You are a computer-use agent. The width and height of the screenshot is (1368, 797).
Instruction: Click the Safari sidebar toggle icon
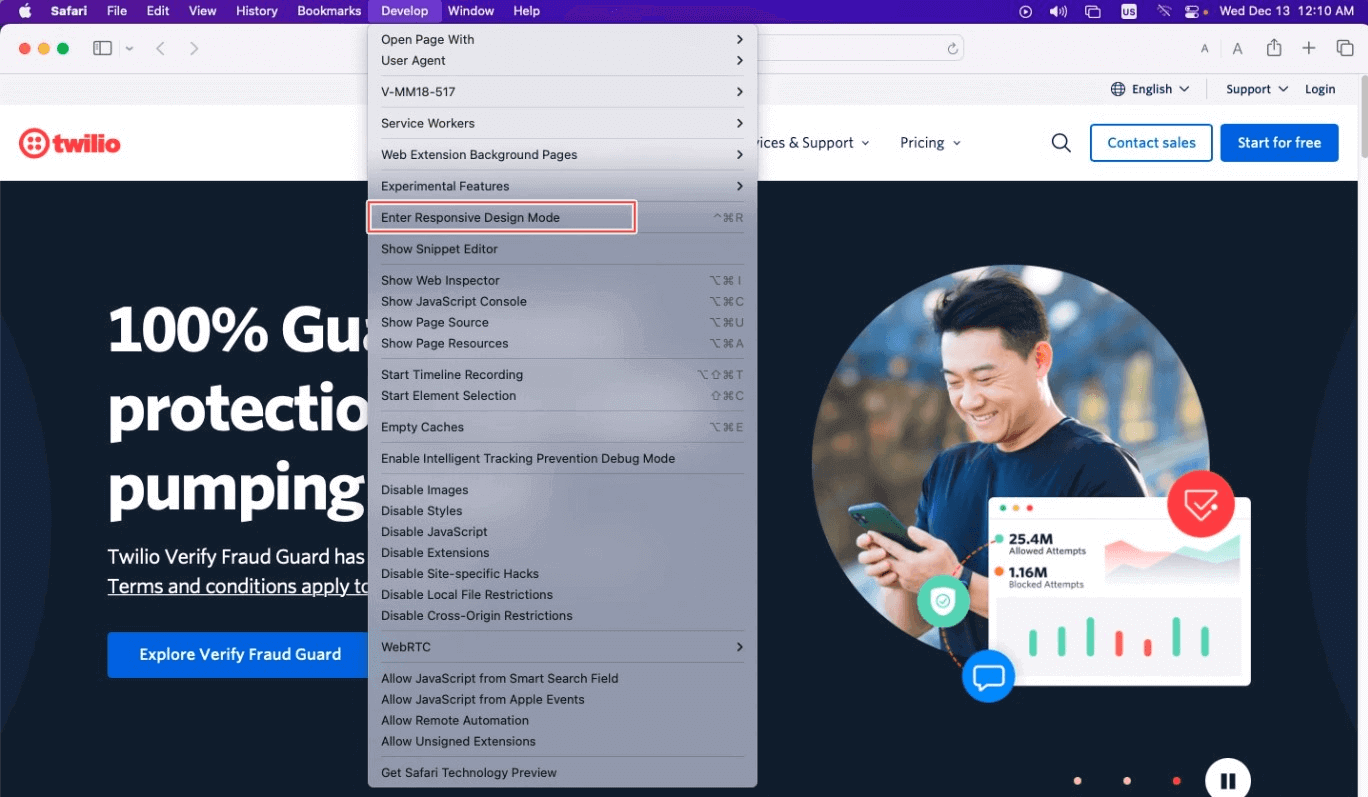click(x=102, y=48)
